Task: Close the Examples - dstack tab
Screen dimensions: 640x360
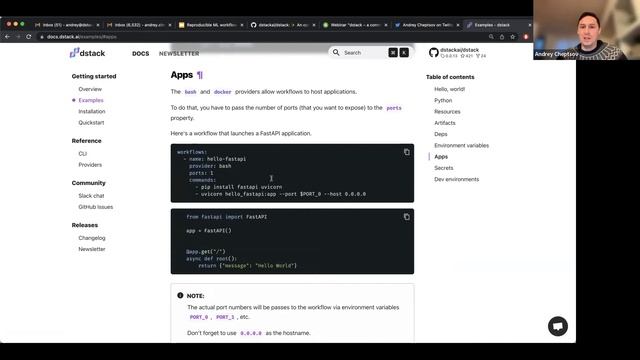Action: click(530, 25)
